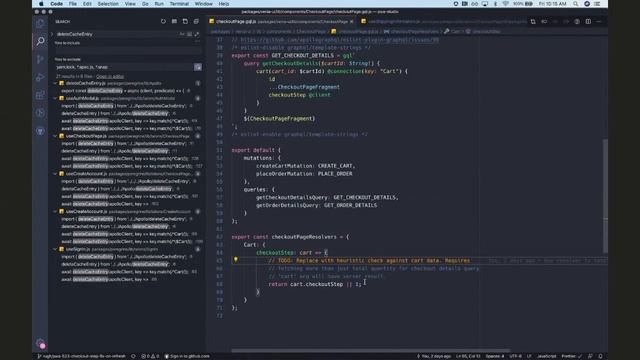Screen dimensions: 640x360
Task: Click the Cart breadcrumb segment
Action: tap(453, 31)
